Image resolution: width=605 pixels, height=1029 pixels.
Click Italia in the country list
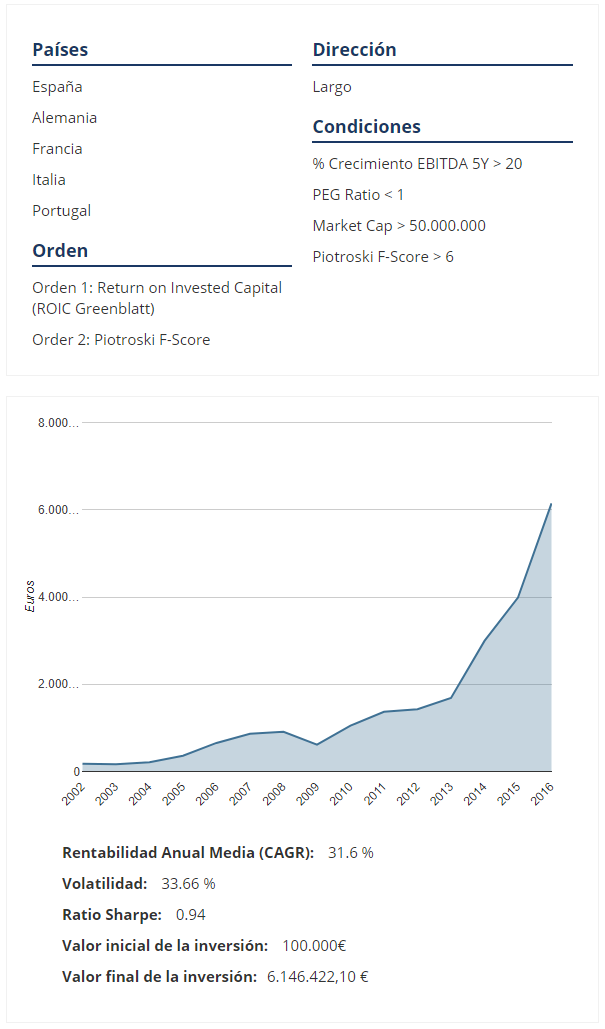[x=49, y=180]
